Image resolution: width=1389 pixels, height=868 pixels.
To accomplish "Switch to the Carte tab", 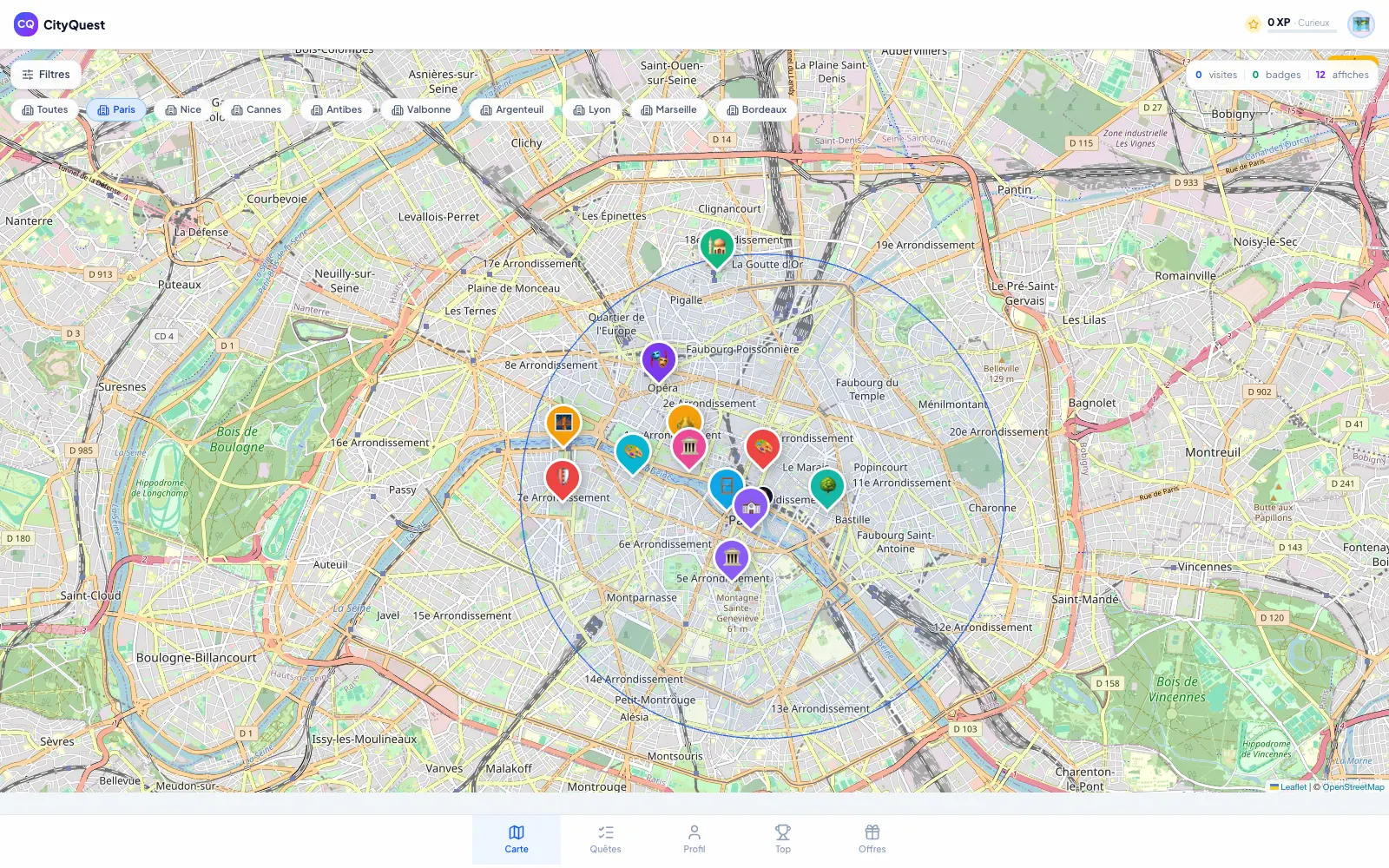I will 517,839.
